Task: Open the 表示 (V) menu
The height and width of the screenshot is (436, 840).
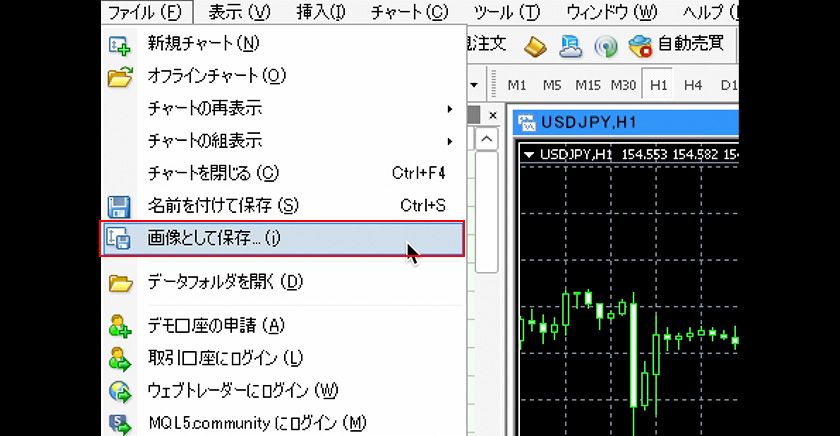Action: click(x=240, y=13)
